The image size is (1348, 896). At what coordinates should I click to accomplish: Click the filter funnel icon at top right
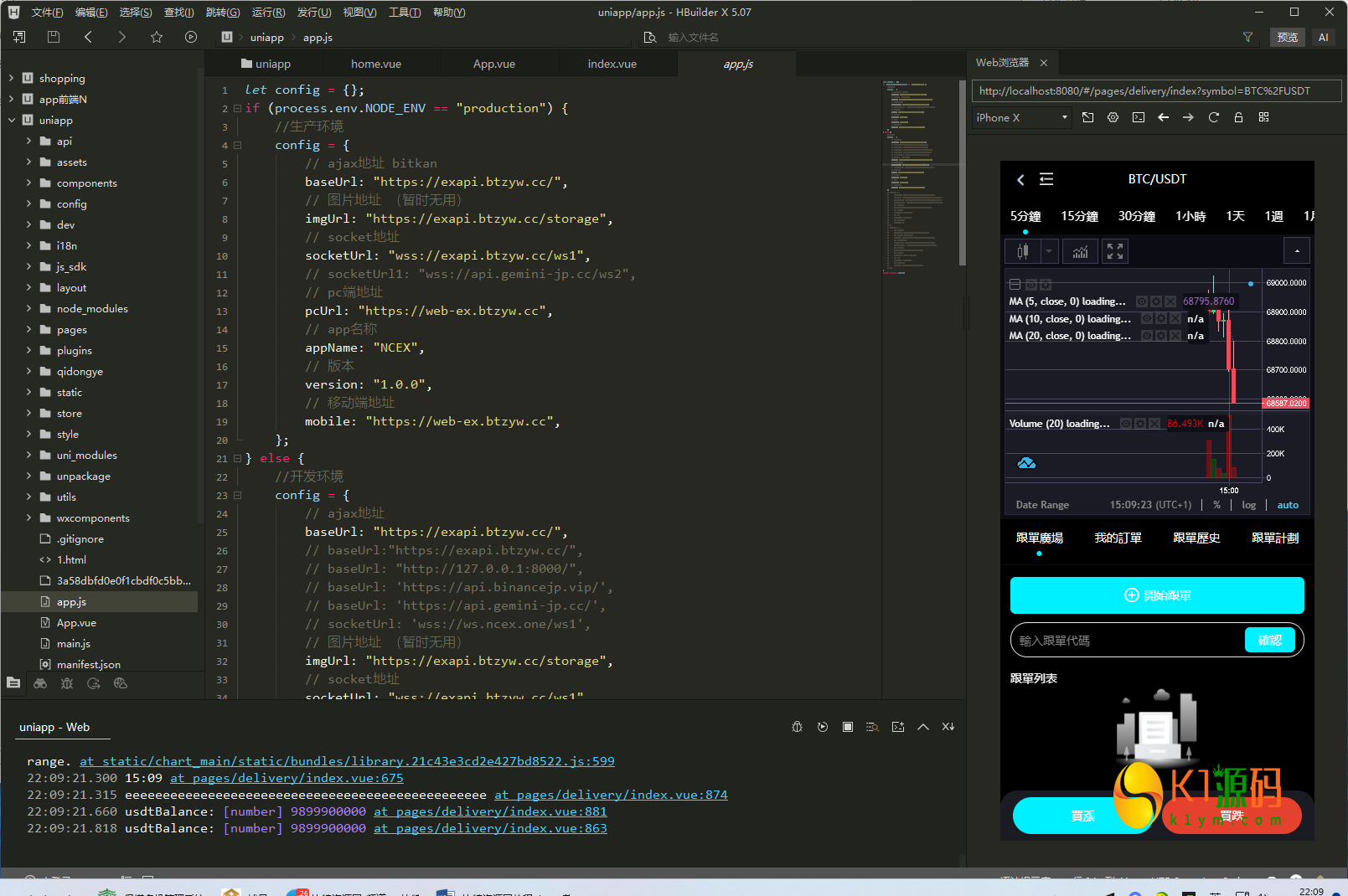point(1247,37)
